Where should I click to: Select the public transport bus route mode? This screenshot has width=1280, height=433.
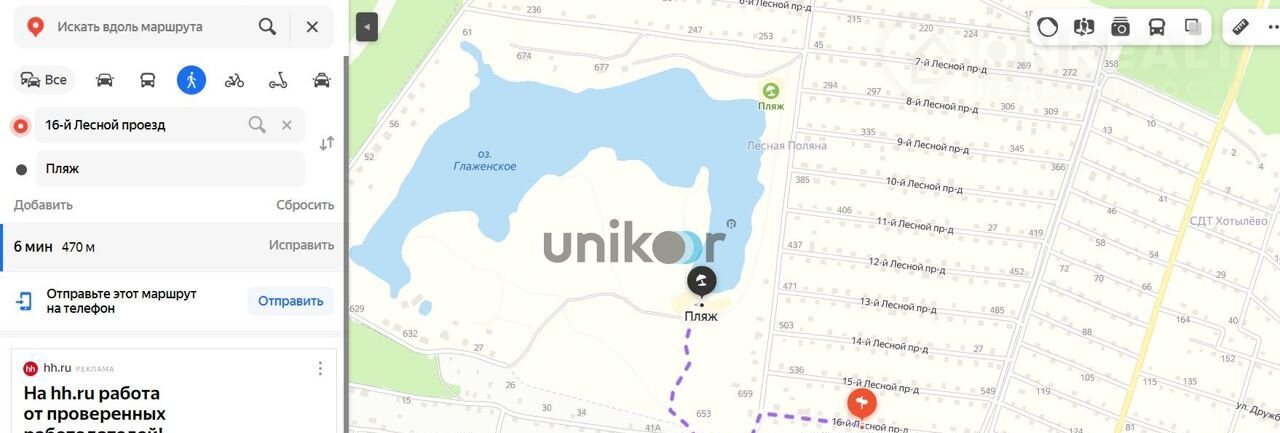(x=148, y=80)
